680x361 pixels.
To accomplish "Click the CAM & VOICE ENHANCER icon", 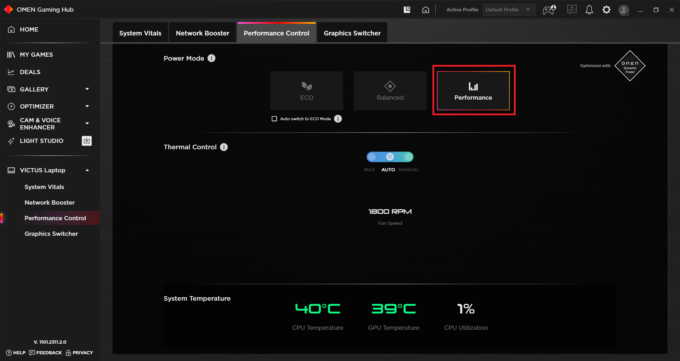I will (11, 124).
